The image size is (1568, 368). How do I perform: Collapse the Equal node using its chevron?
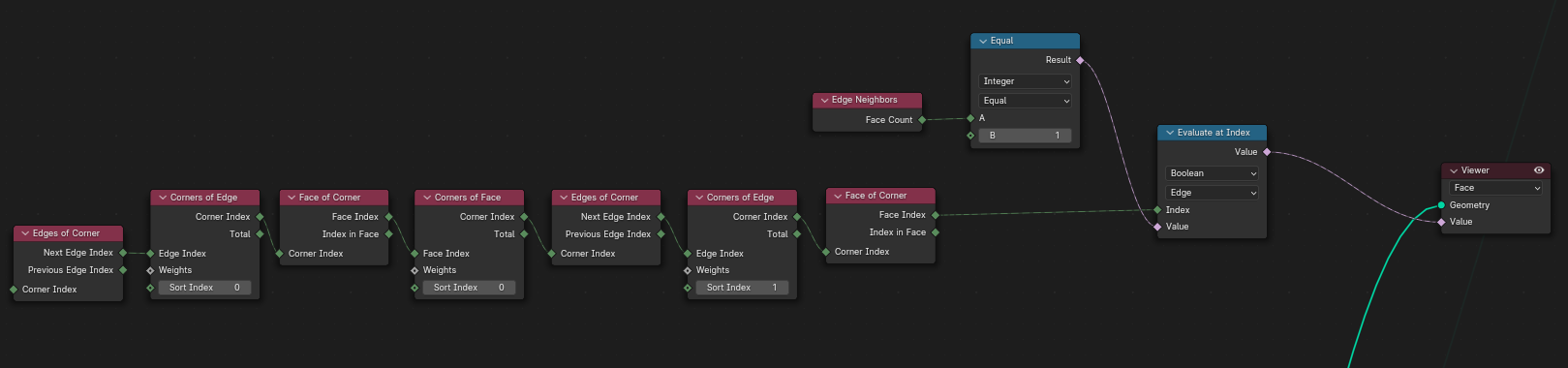click(x=983, y=41)
